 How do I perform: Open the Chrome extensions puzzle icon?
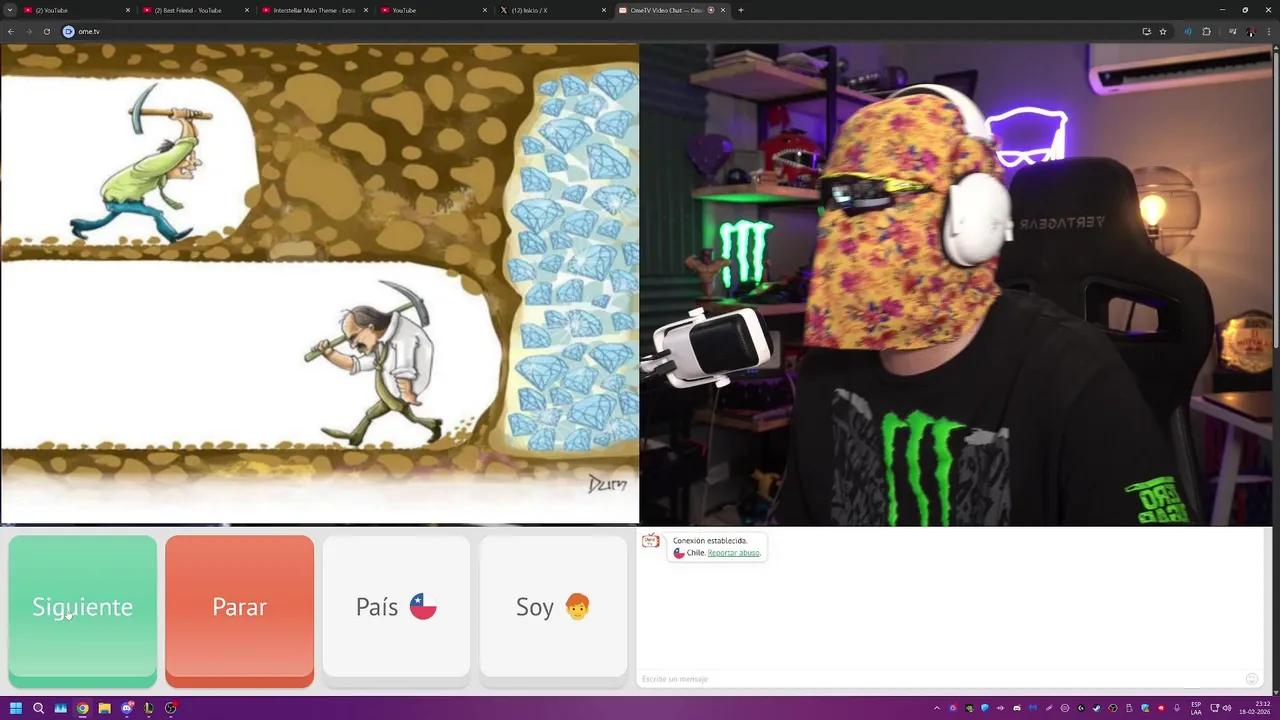point(1208,31)
